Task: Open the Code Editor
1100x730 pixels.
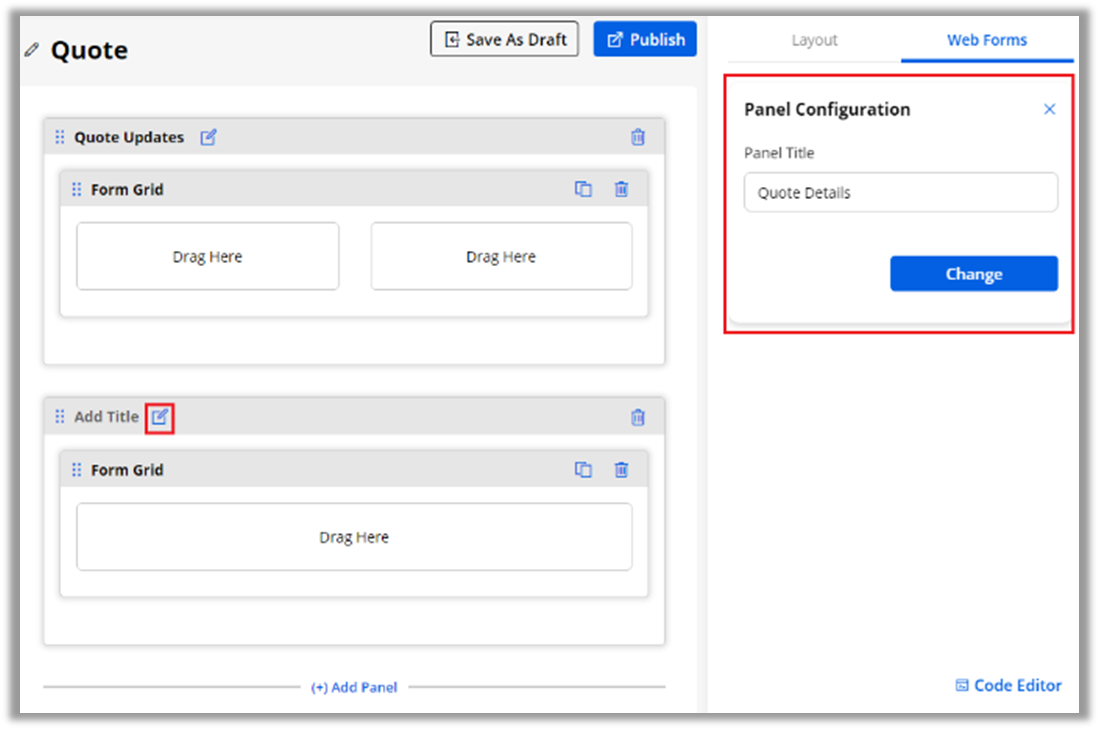Action: click(x=1008, y=685)
